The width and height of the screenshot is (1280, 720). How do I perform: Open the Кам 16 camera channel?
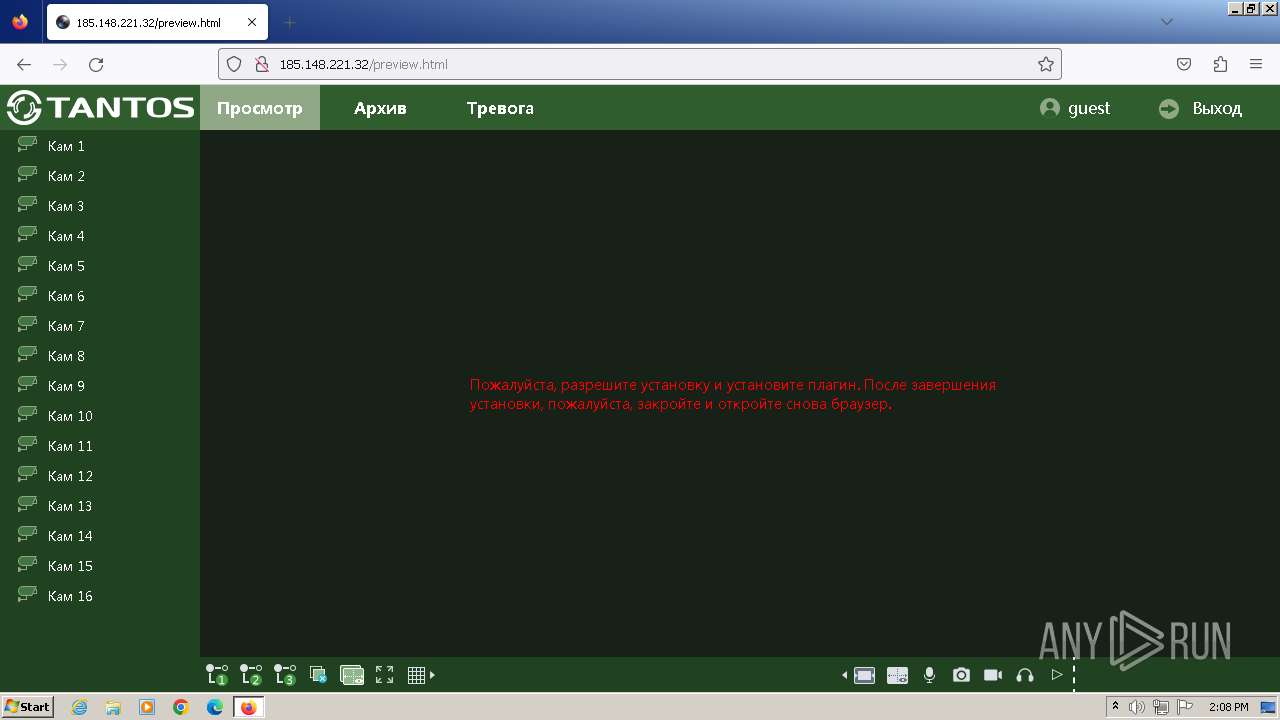click(x=70, y=596)
